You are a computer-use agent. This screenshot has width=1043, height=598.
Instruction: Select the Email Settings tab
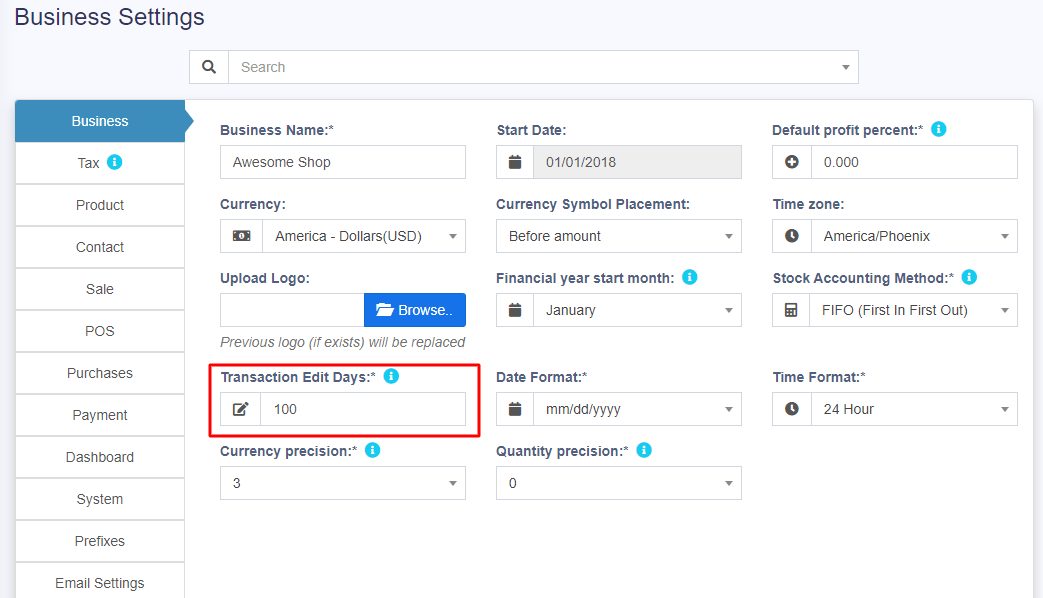point(99,583)
